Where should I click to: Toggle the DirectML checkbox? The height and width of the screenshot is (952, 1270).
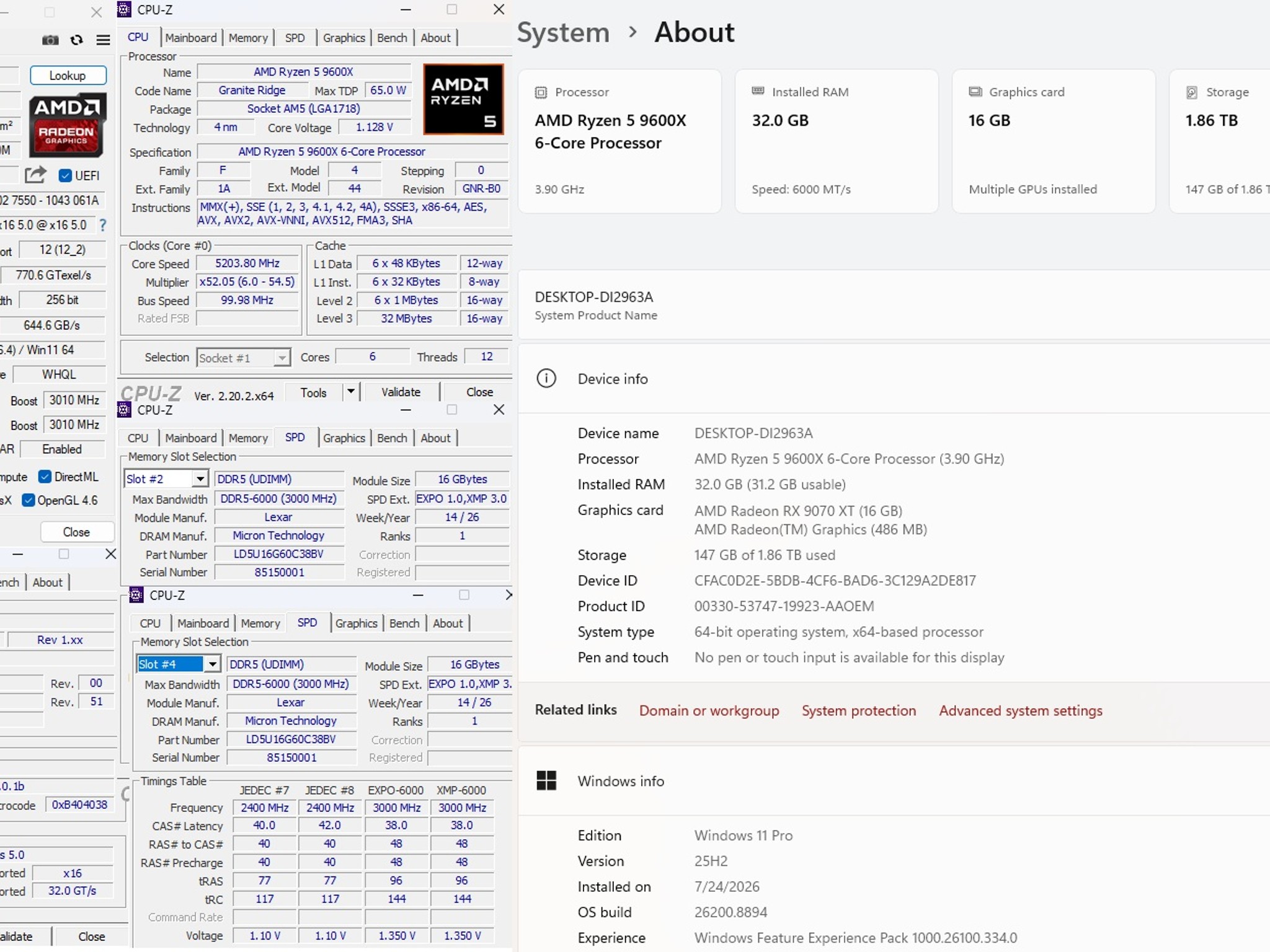coord(45,476)
